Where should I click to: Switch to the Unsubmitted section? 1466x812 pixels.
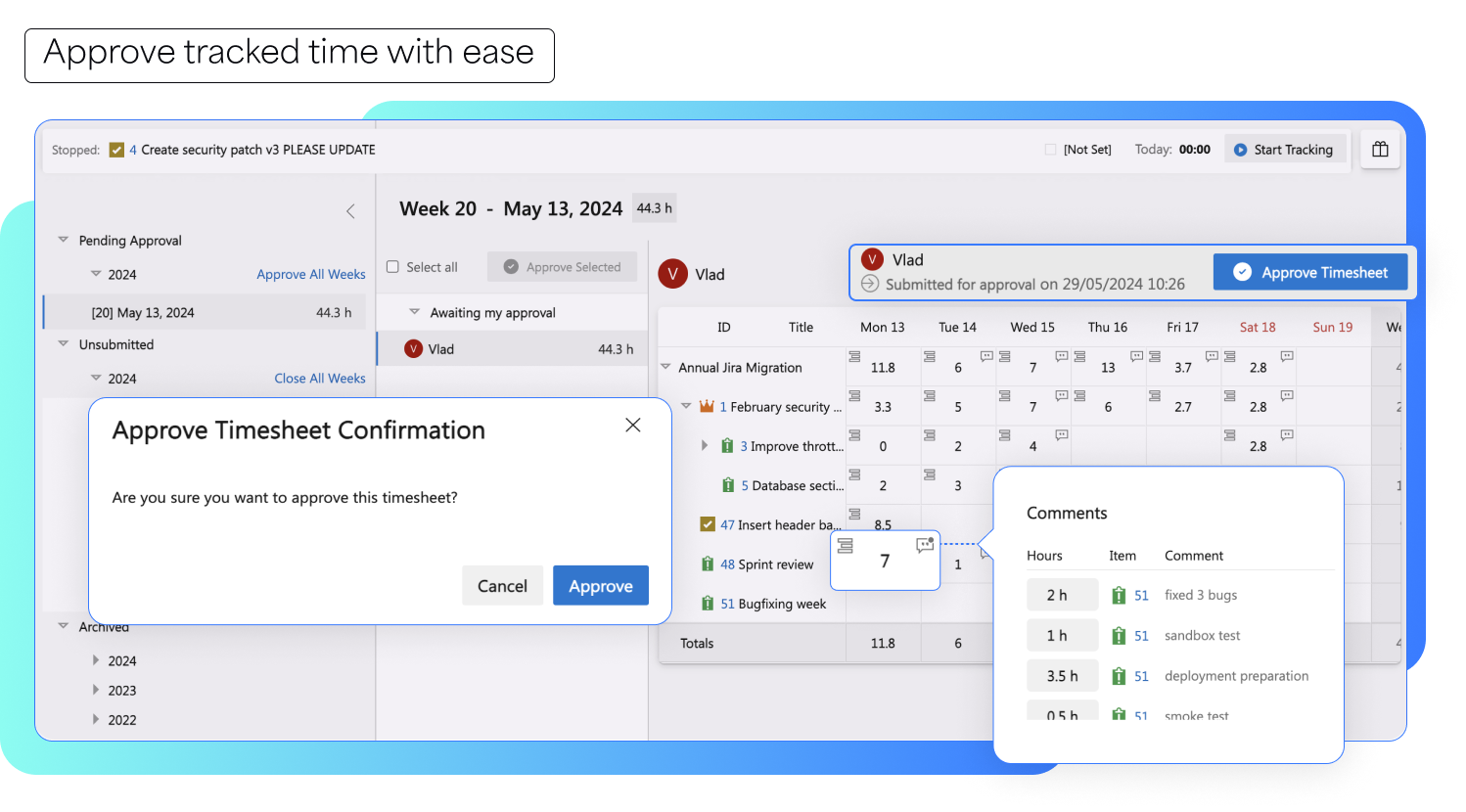(118, 344)
